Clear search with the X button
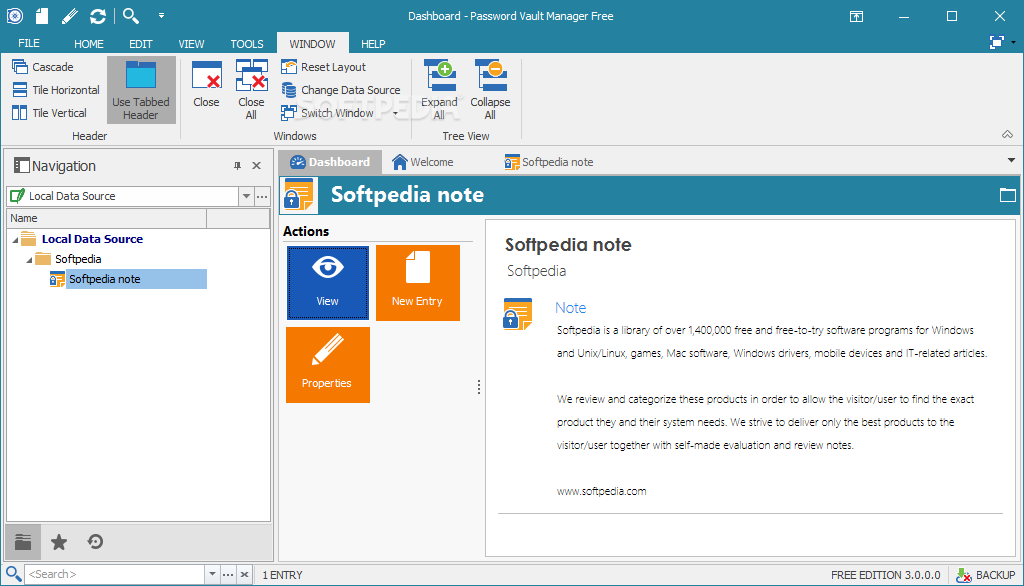 [244, 574]
